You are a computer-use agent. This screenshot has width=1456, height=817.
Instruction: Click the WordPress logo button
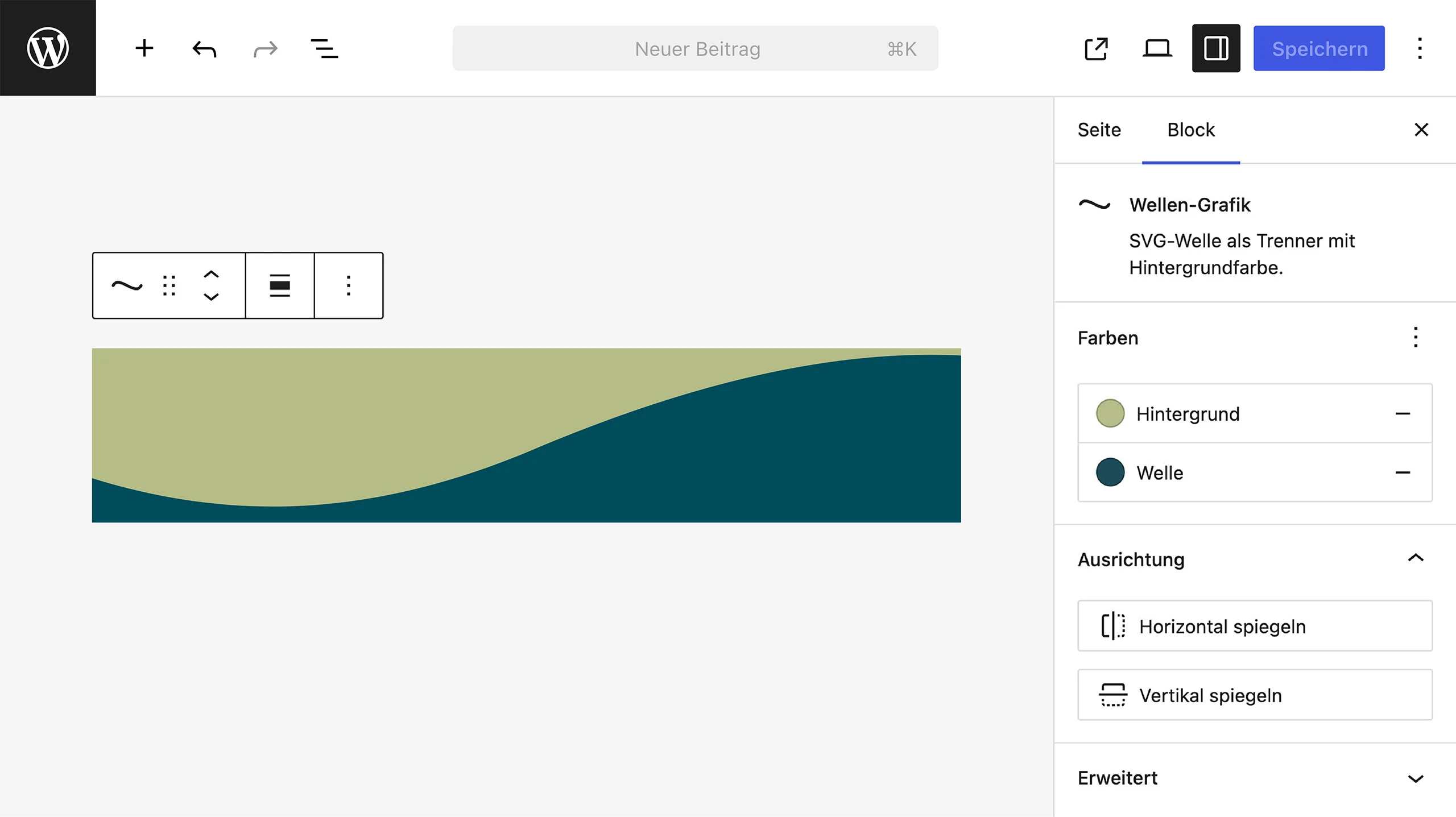pos(48,48)
